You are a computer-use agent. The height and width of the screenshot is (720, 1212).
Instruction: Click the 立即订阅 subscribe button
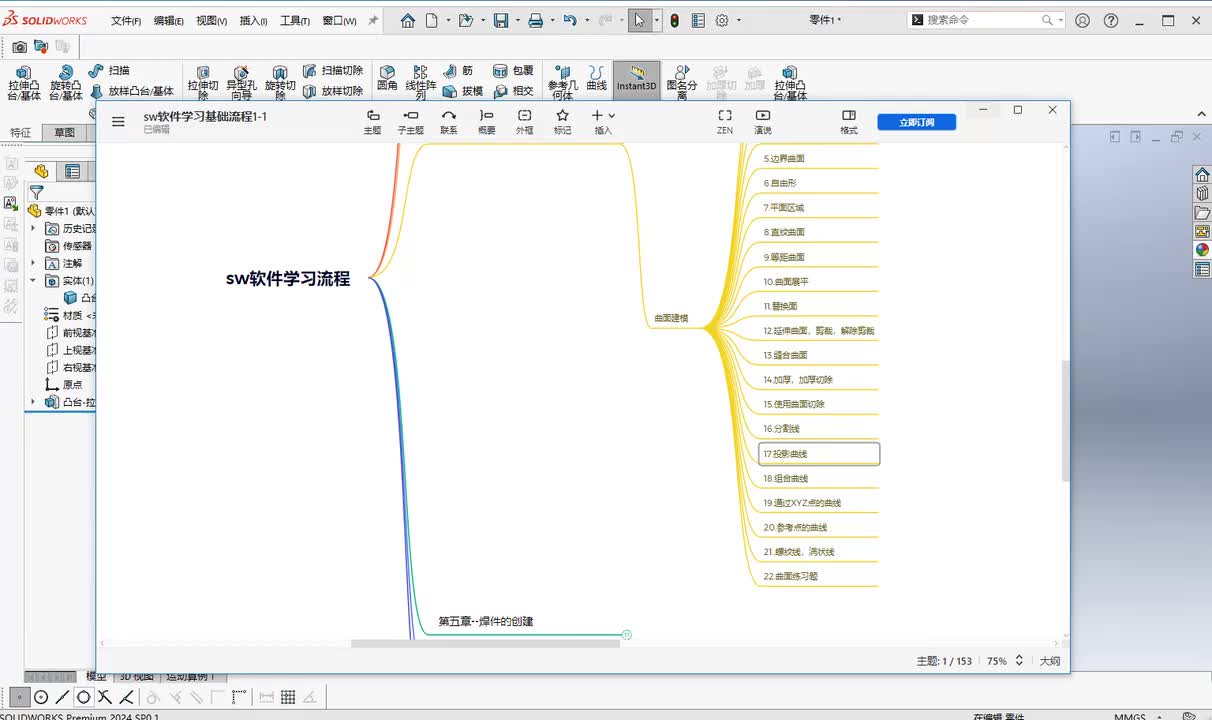click(x=916, y=122)
